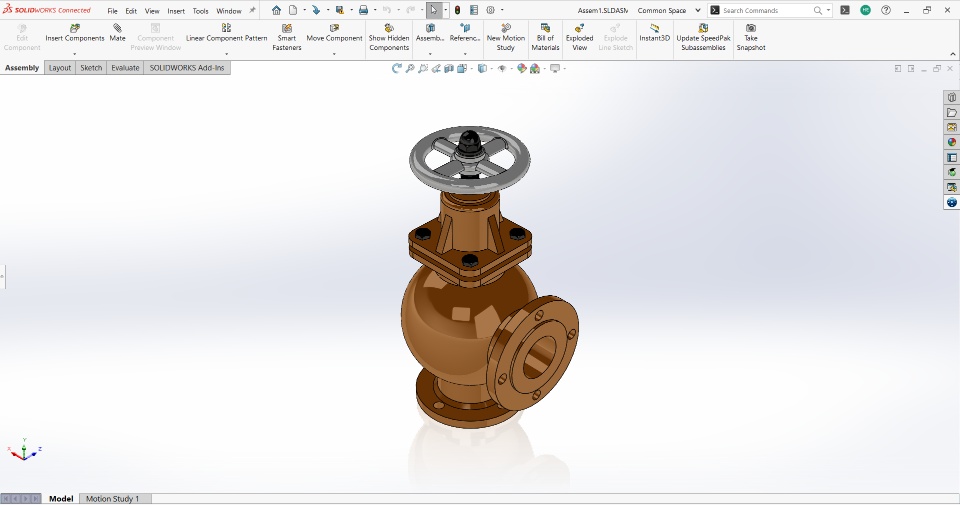Viewport: 960px width, 505px height.
Task: Click the Print icon
Action: click(364, 10)
